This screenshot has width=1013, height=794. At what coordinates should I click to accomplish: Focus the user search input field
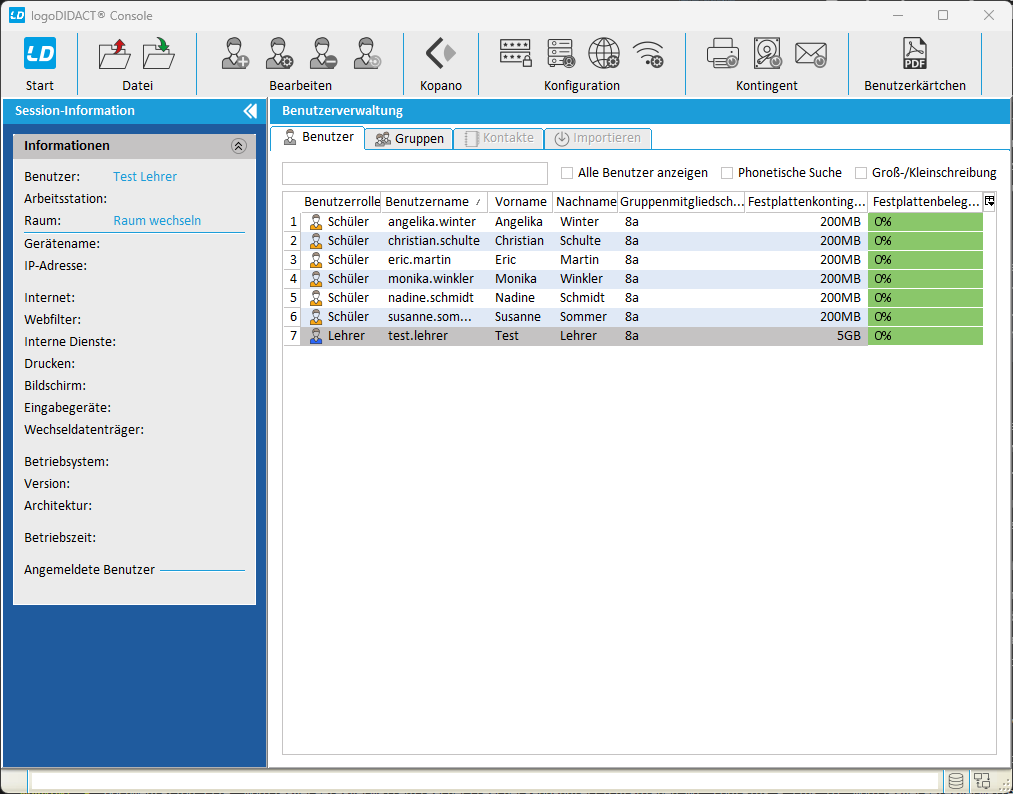click(x=415, y=173)
